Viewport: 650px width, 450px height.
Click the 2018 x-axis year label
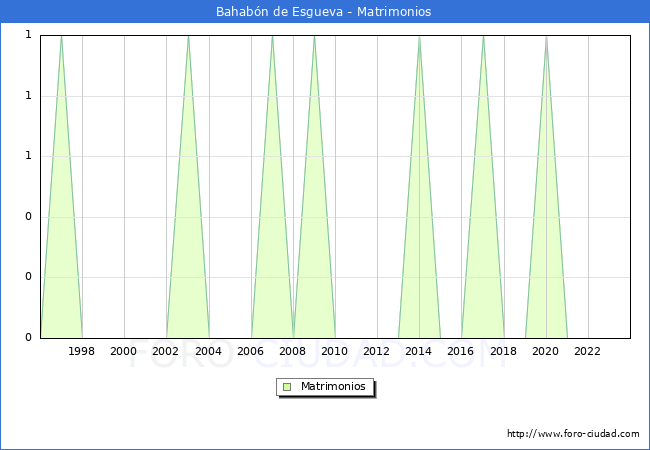(x=504, y=351)
